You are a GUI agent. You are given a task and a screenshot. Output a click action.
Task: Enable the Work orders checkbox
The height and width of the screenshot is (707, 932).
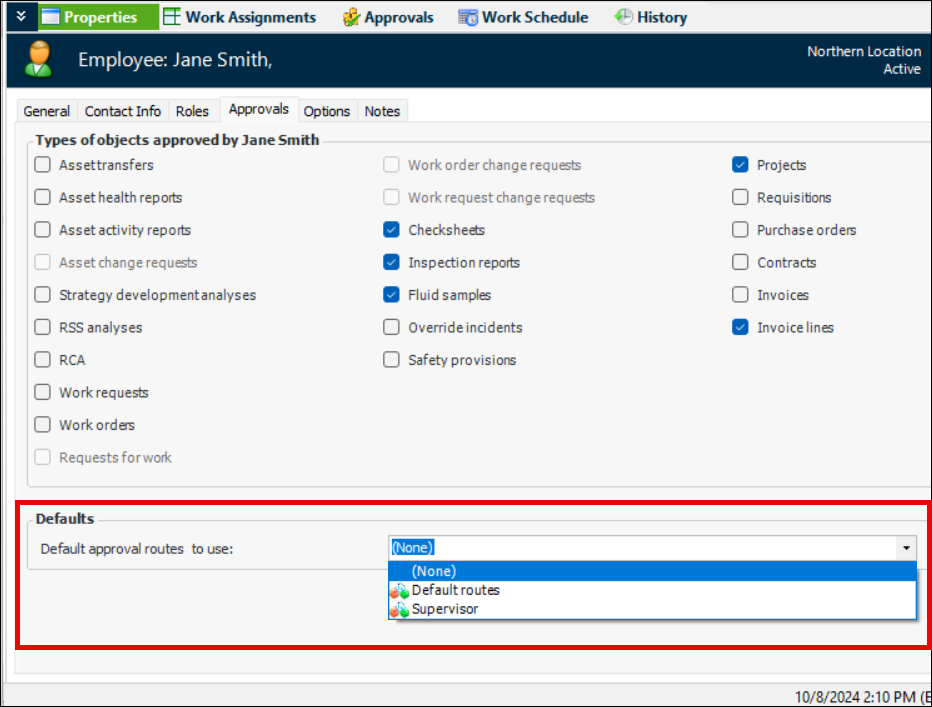tap(42, 425)
